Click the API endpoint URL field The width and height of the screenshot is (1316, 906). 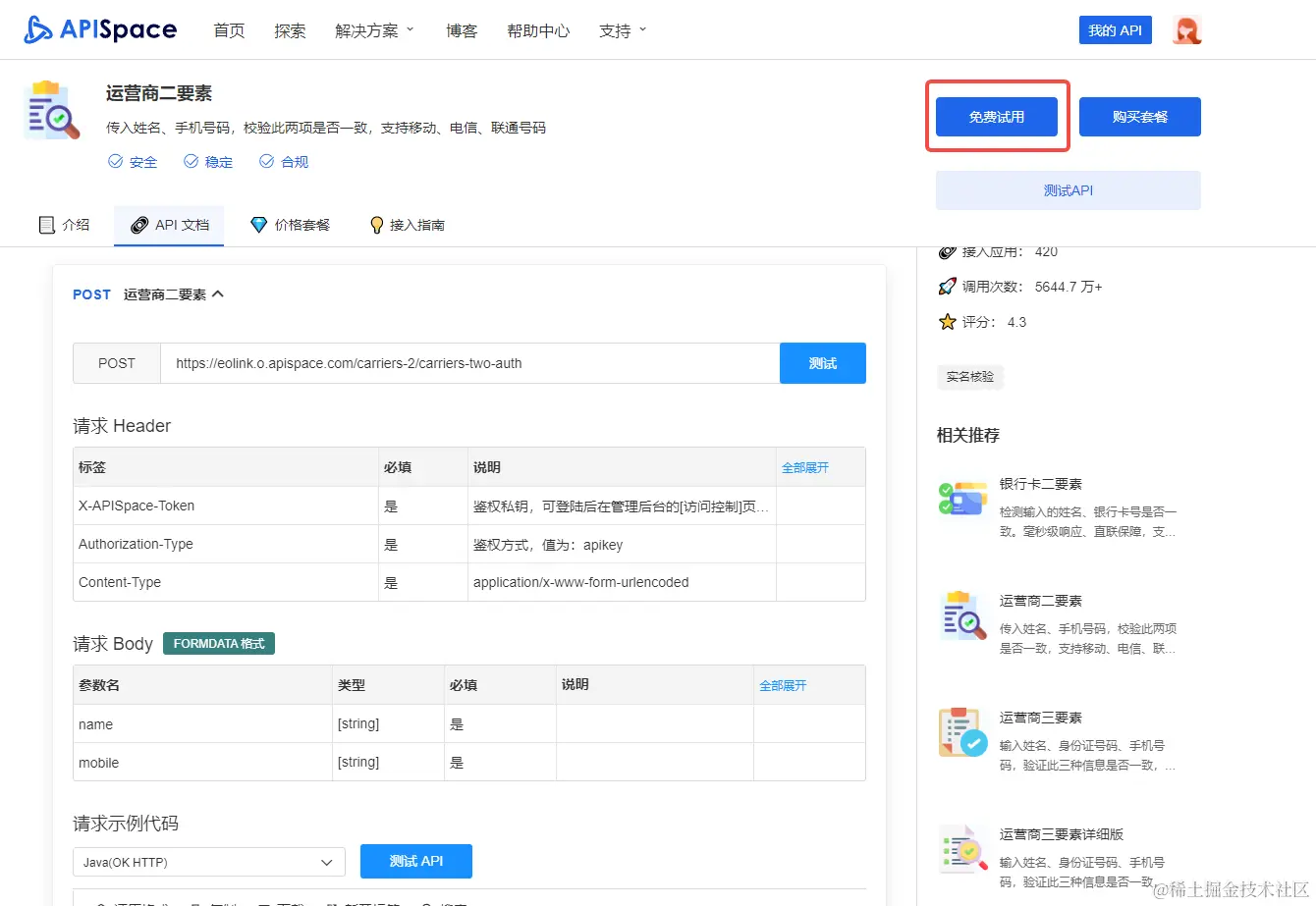point(469,363)
